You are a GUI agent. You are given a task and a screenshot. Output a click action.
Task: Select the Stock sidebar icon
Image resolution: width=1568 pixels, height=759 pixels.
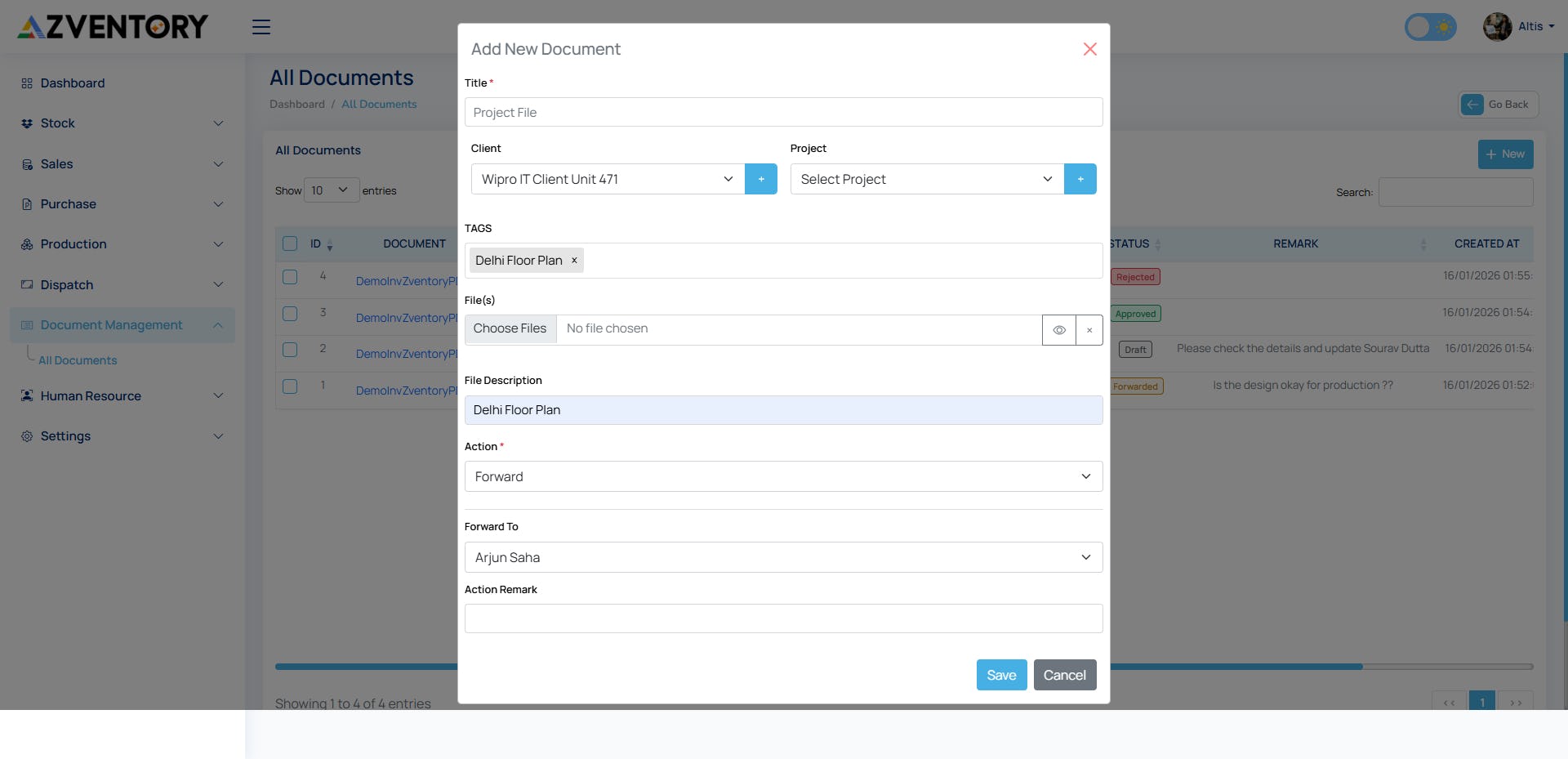[x=25, y=123]
